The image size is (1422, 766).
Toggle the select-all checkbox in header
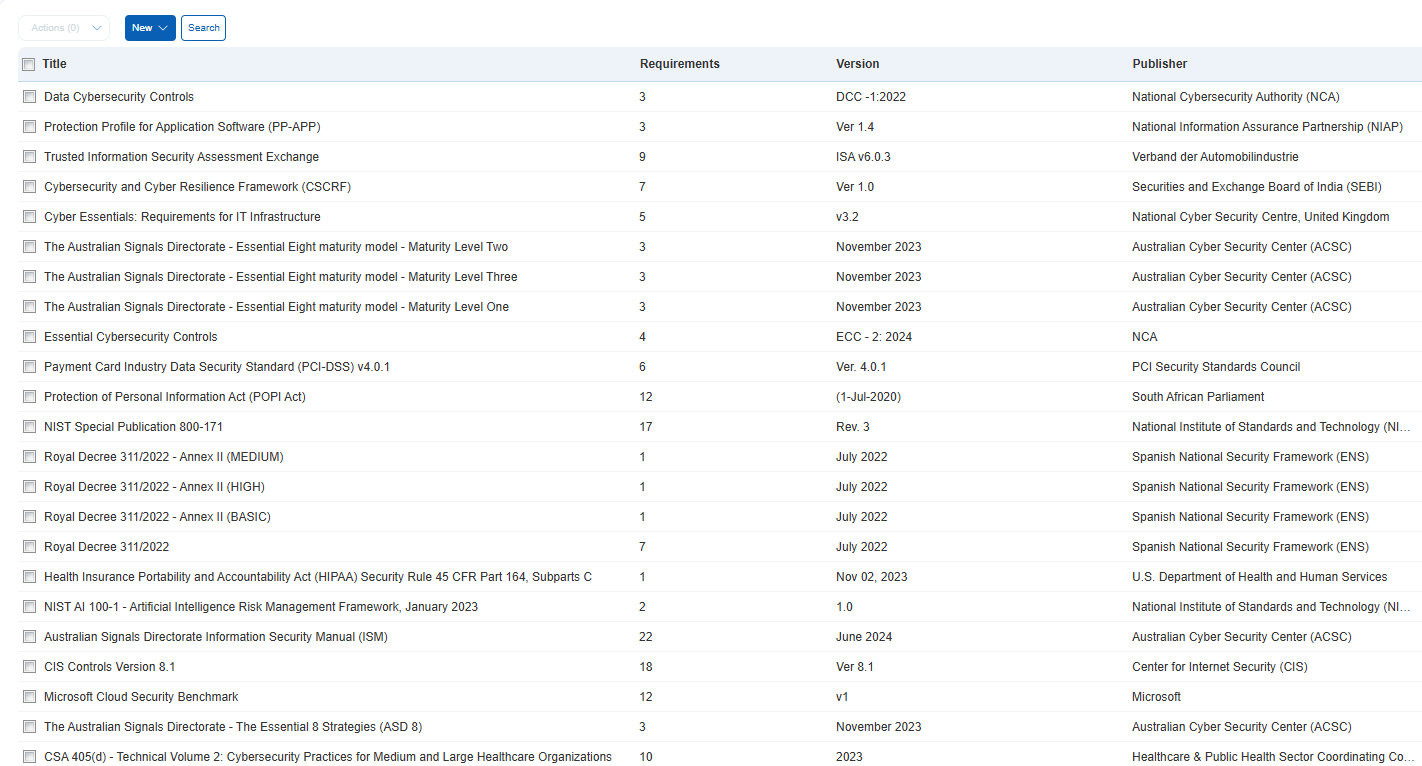(x=29, y=65)
